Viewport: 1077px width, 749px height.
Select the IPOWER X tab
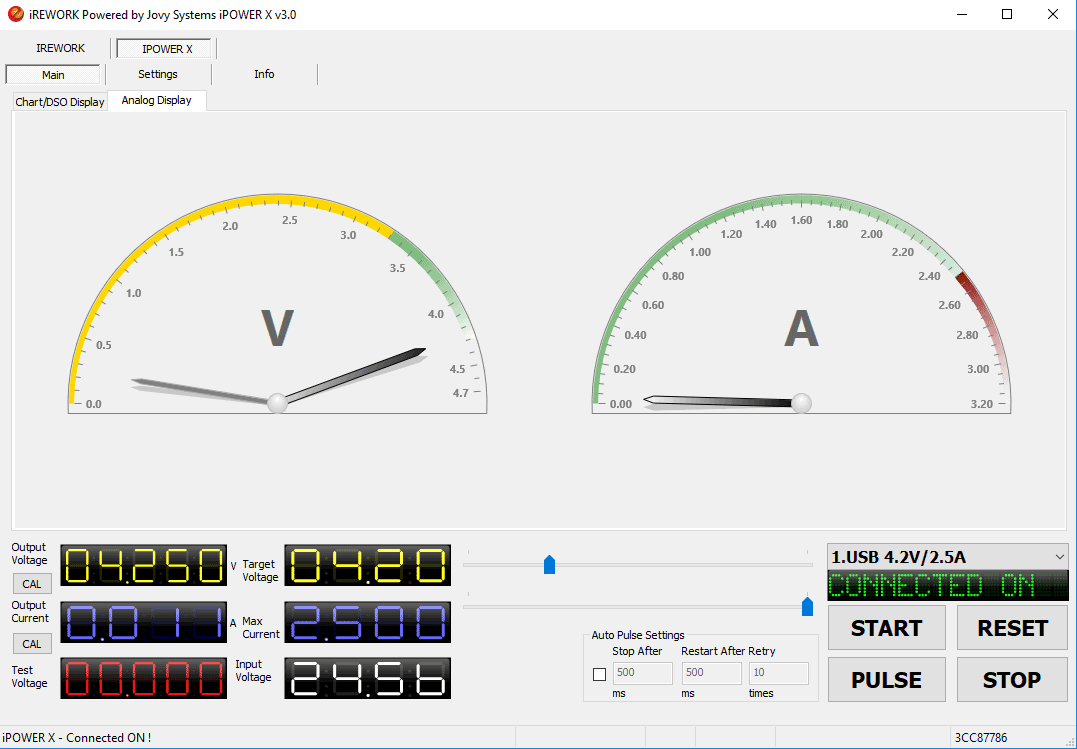pos(166,49)
